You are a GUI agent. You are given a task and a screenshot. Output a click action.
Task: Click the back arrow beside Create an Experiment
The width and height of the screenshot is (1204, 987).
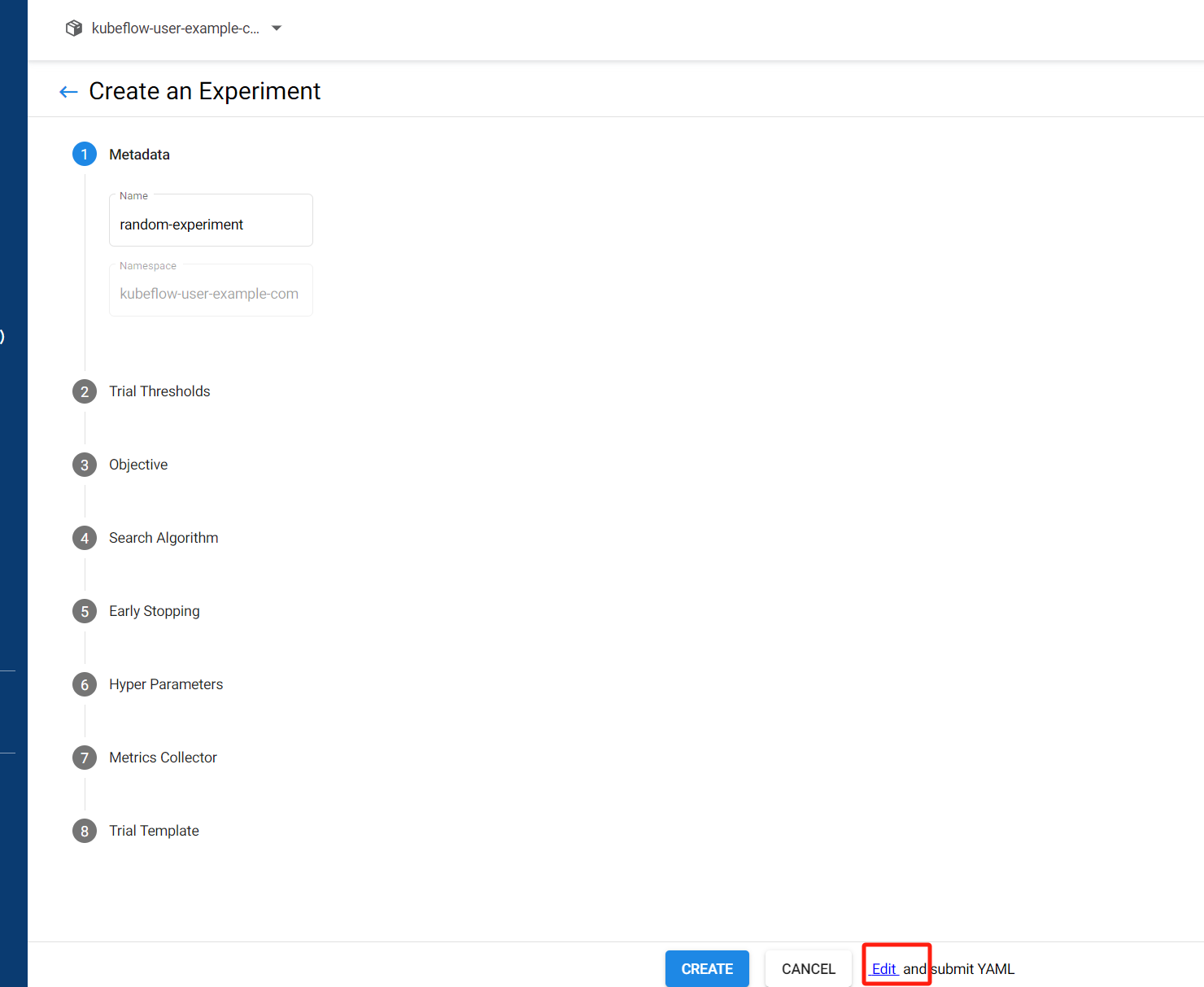[68, 92]
